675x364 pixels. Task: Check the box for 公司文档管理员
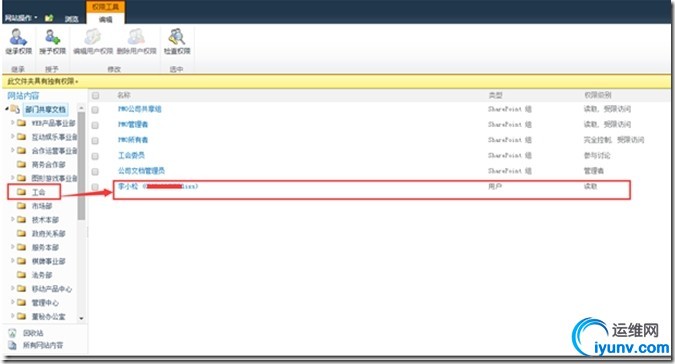point(95,172)
